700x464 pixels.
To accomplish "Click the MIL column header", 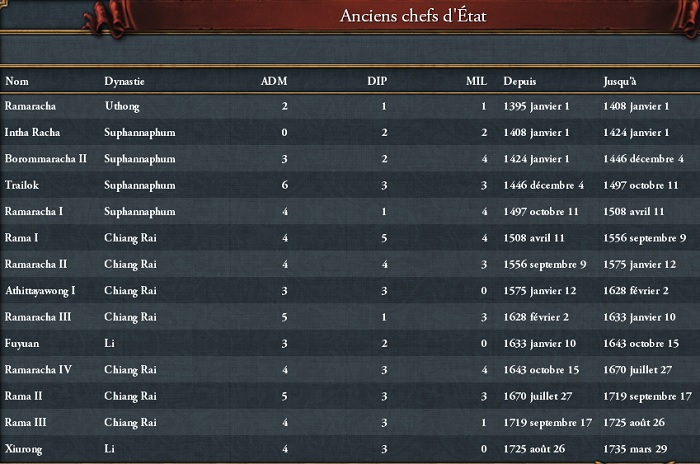I will 476,81.
